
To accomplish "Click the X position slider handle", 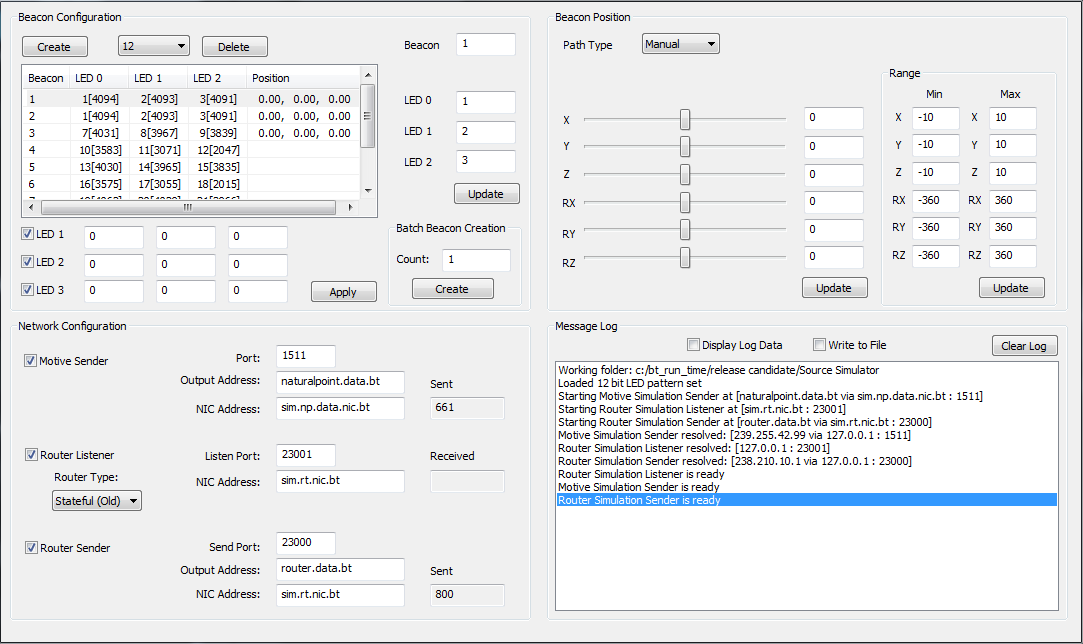I will (685, 120).
